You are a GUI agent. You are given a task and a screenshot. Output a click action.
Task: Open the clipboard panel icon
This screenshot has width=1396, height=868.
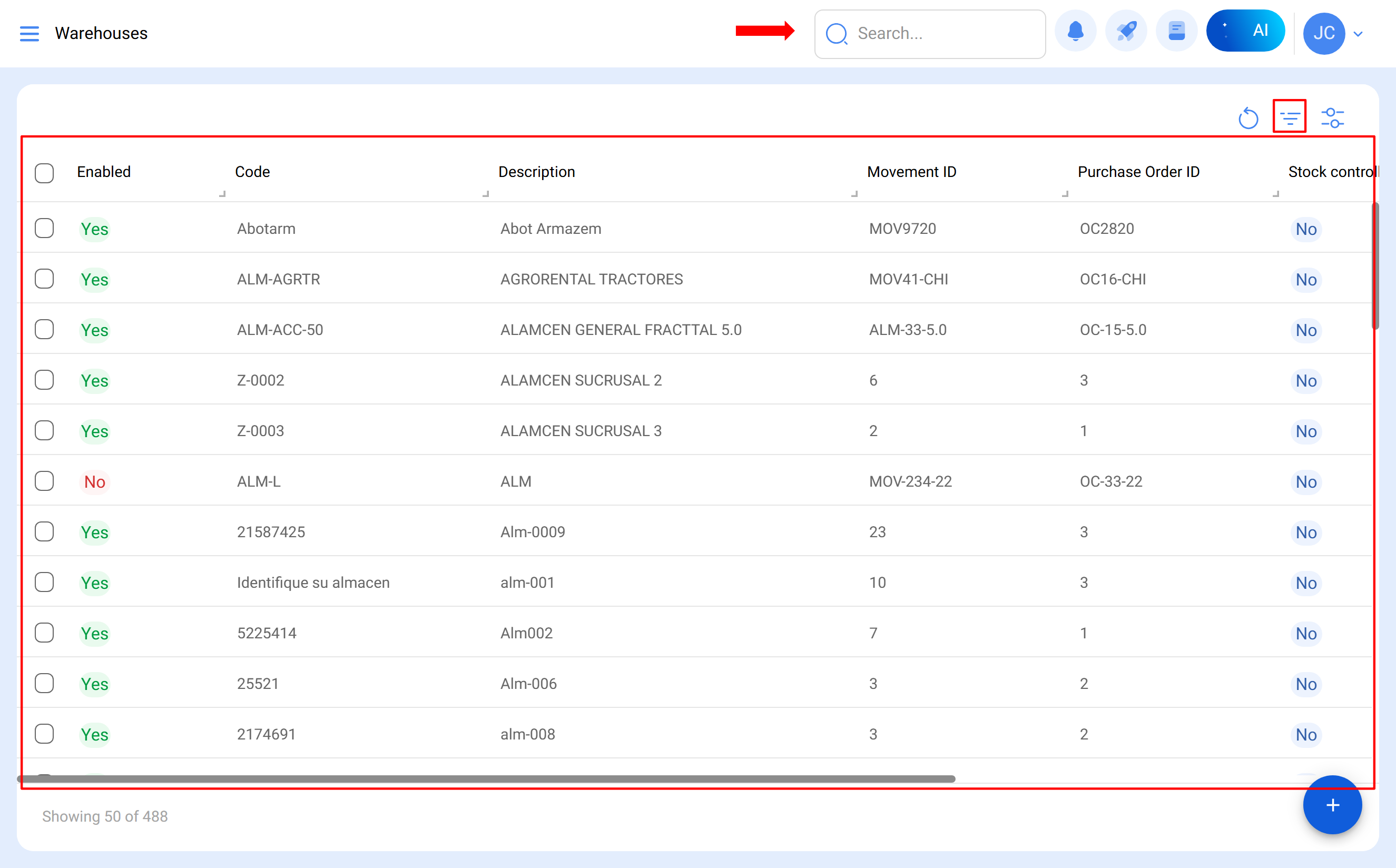click(x=1177, y=32)
